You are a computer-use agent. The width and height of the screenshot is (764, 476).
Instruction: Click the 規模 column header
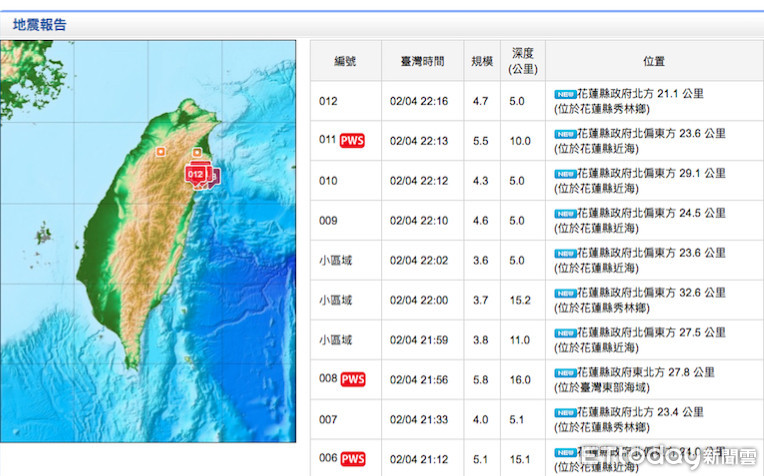click(x=482, y=61)
